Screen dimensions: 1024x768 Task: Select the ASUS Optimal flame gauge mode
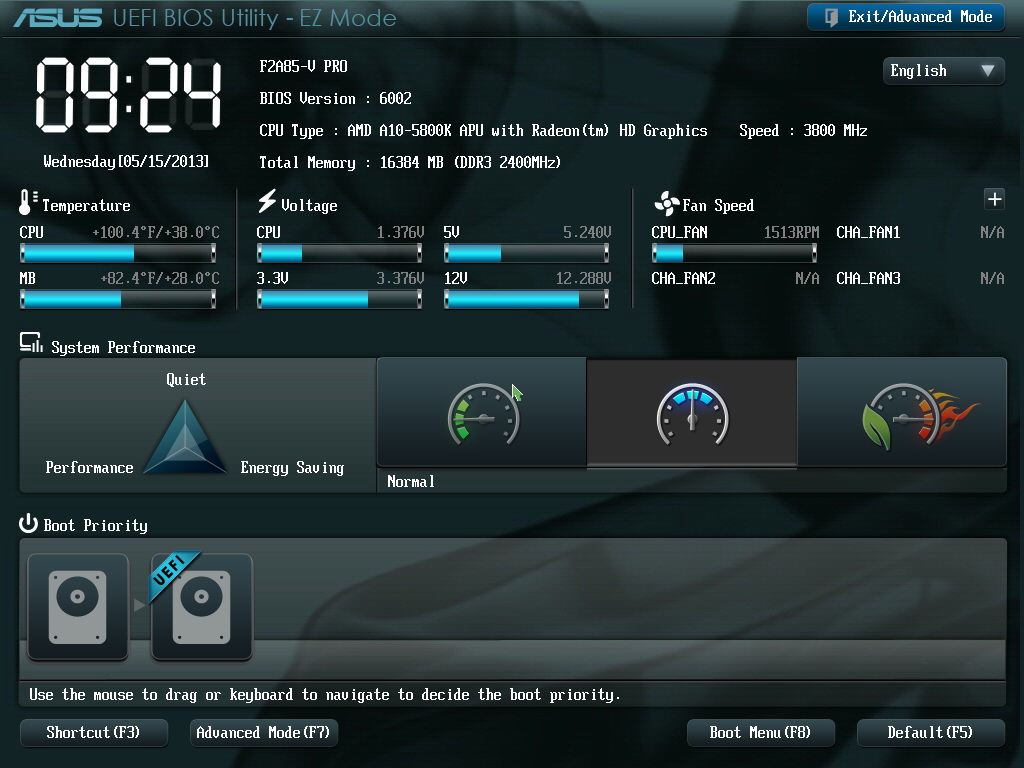902,412
